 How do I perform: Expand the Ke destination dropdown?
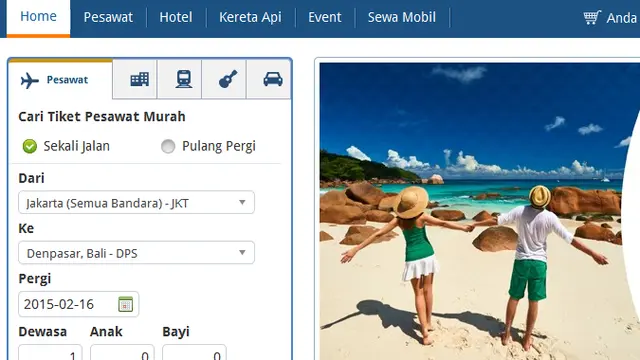[136, 253]
